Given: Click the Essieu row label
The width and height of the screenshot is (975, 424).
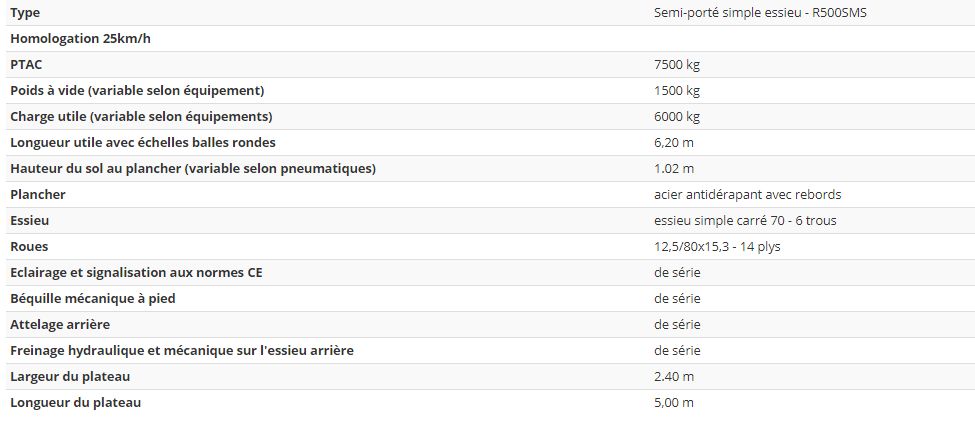Looking at the screenshot, I should point(29,221).
